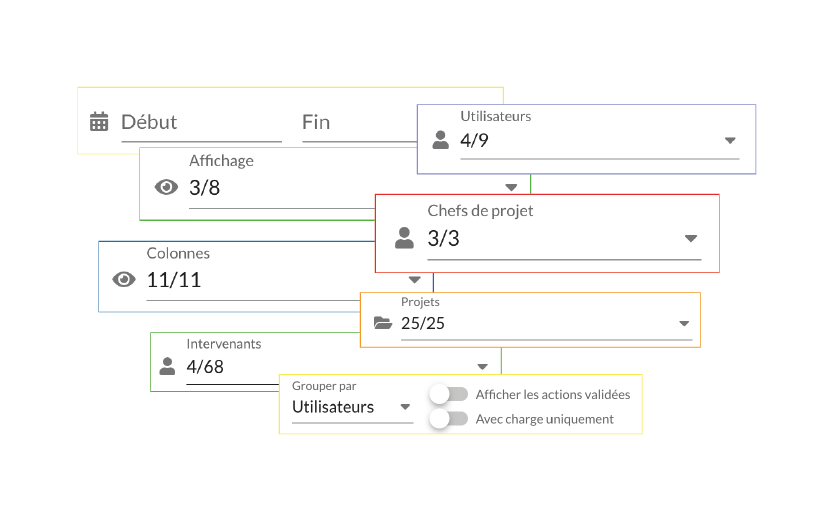
Task: Open the Projets 25/25 dropdown arrow
Action: coord(685,323)
